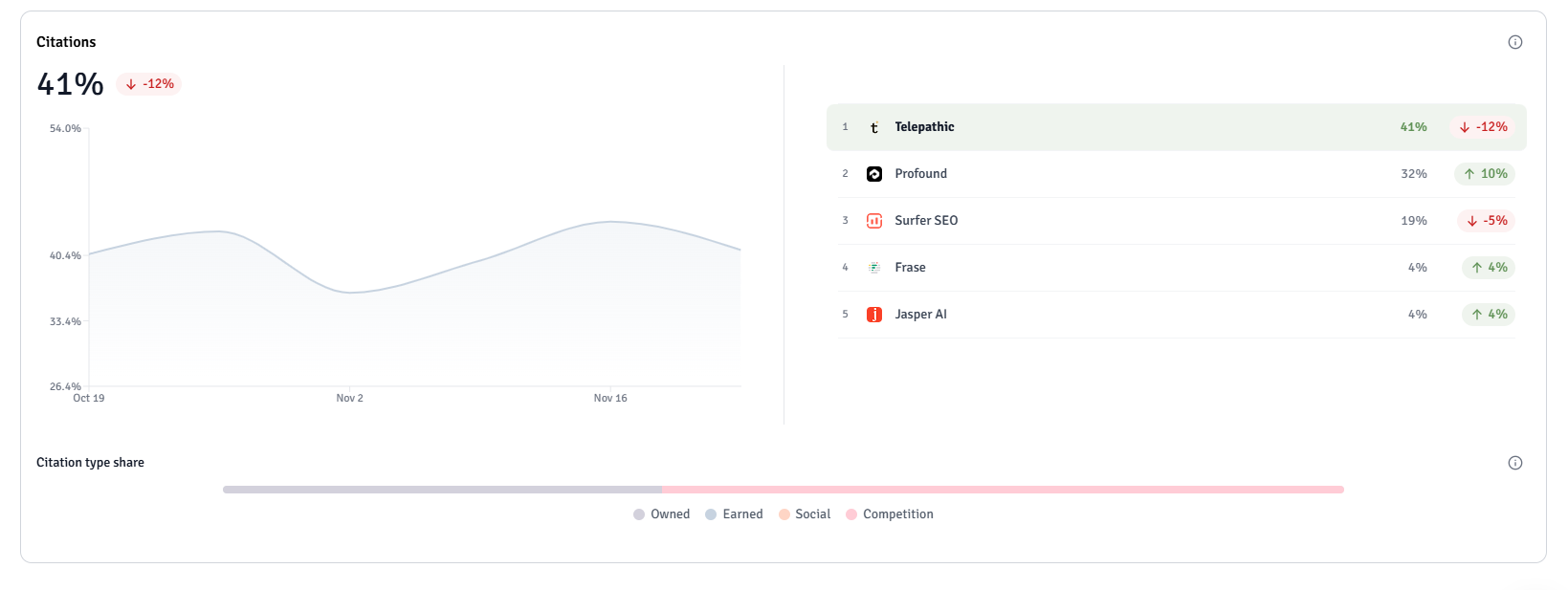Image resolution: width=1568 pixels, height=590 pixels.
Task: Click the Oct 19 axis label
Action: [x=89, y=399]
